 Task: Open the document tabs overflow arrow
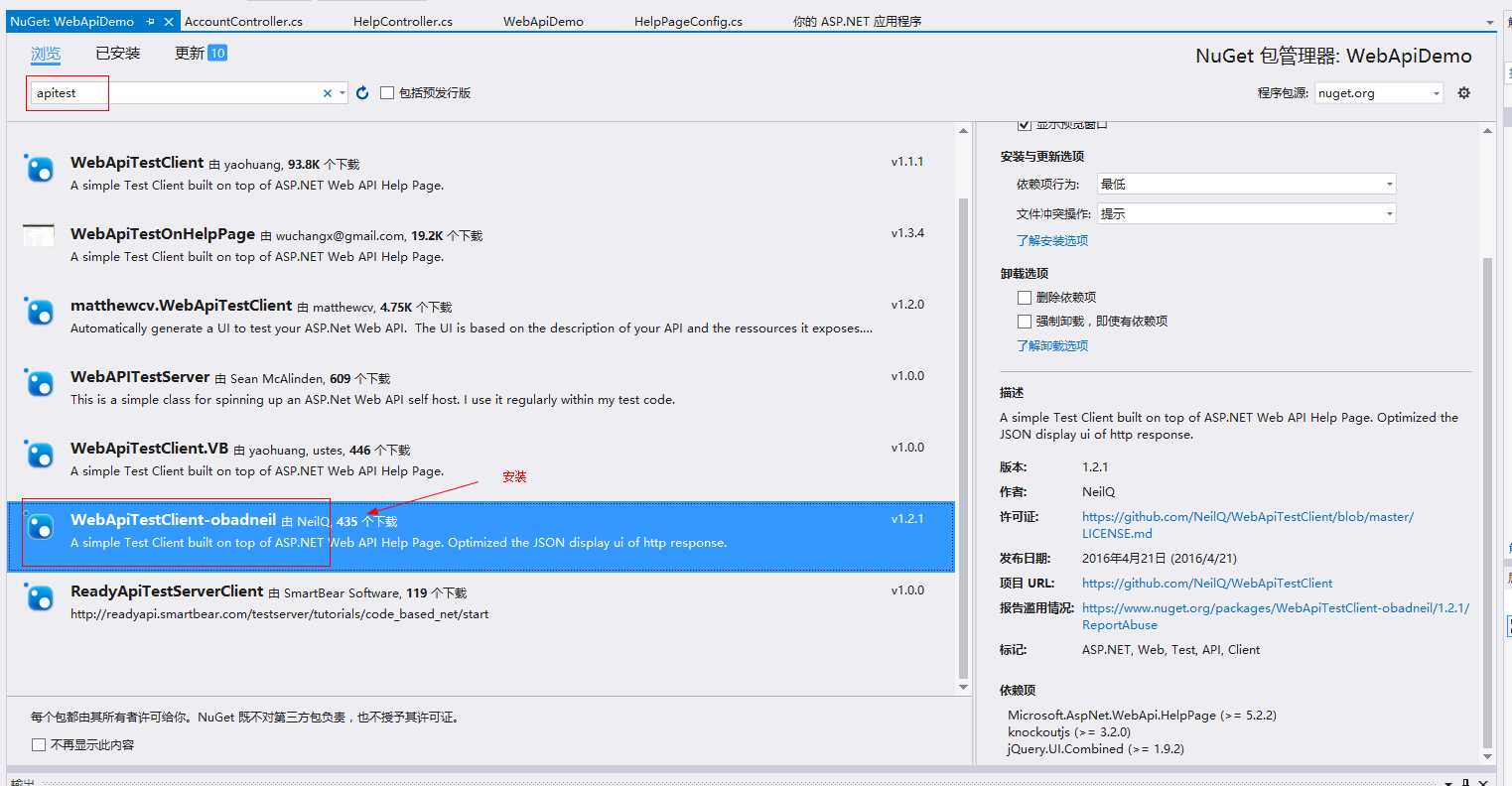tap(1491, 22)
